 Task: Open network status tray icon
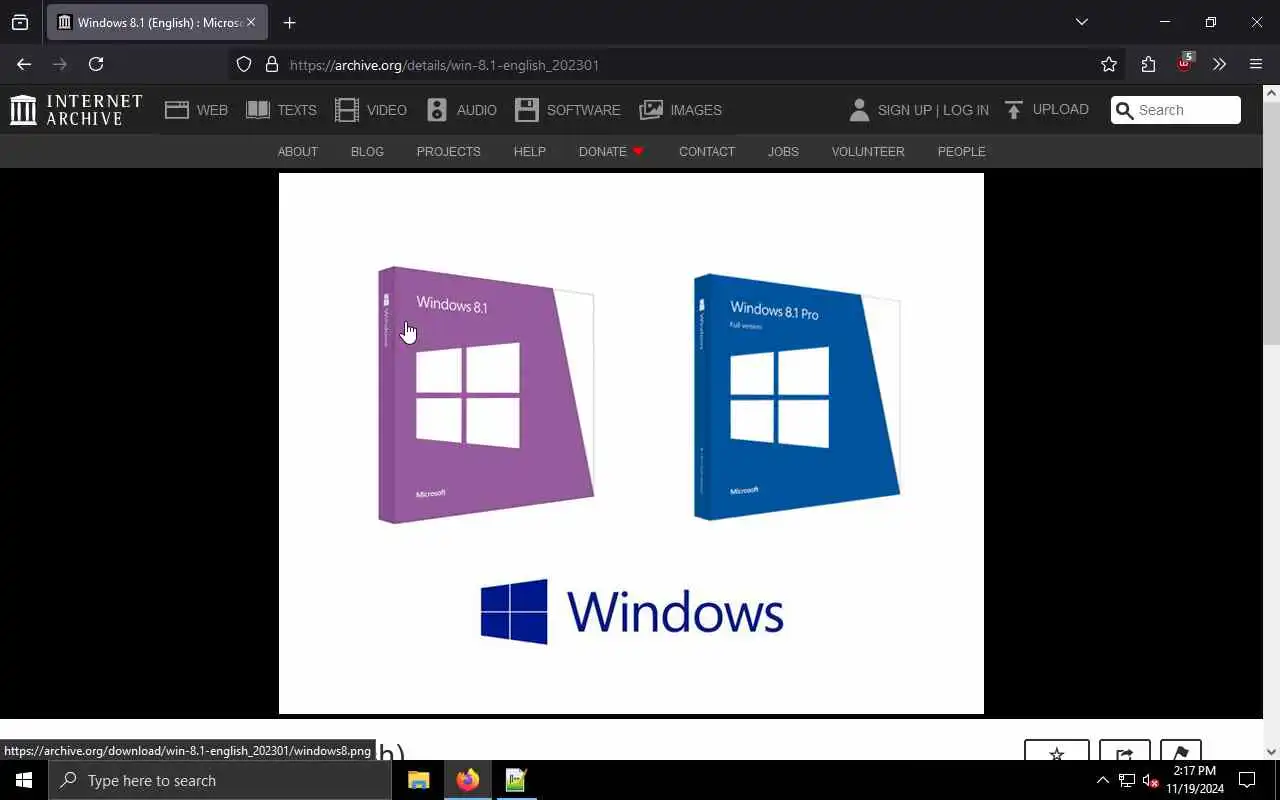[x=1127, y=780]
